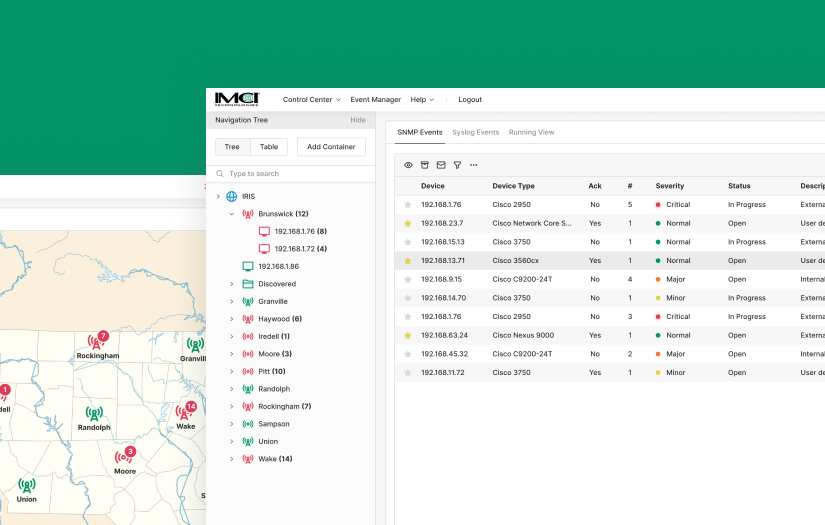Switch to the Syslog Events tab

click(475, 132)
